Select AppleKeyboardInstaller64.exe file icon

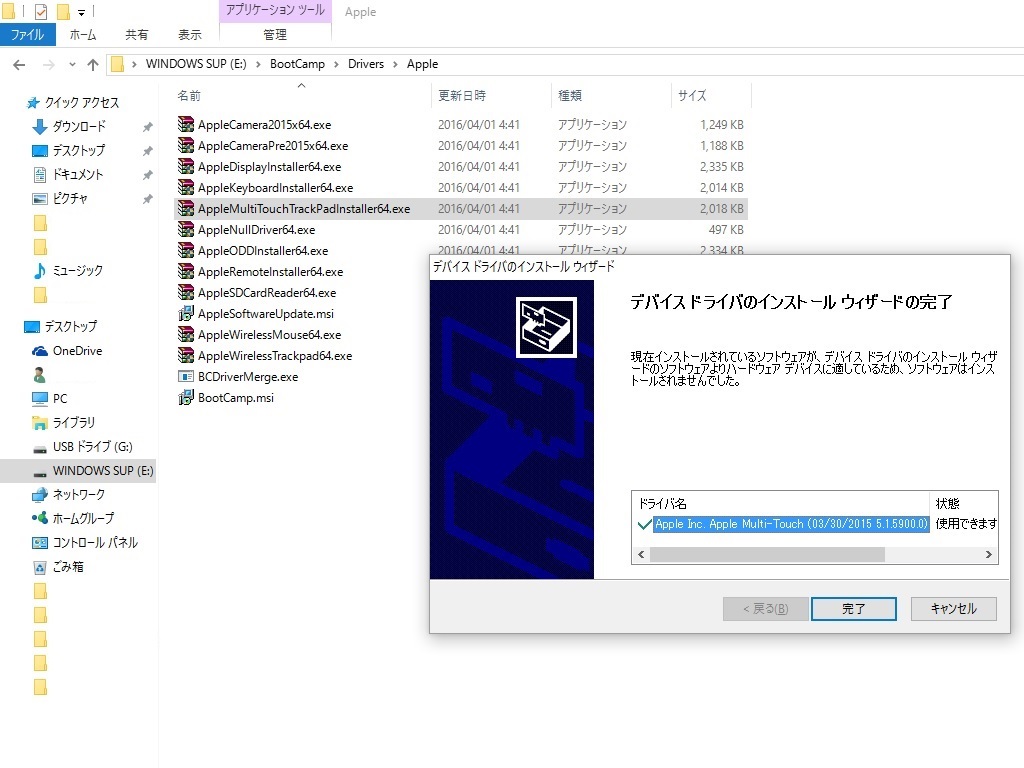[x=186, y=187]
